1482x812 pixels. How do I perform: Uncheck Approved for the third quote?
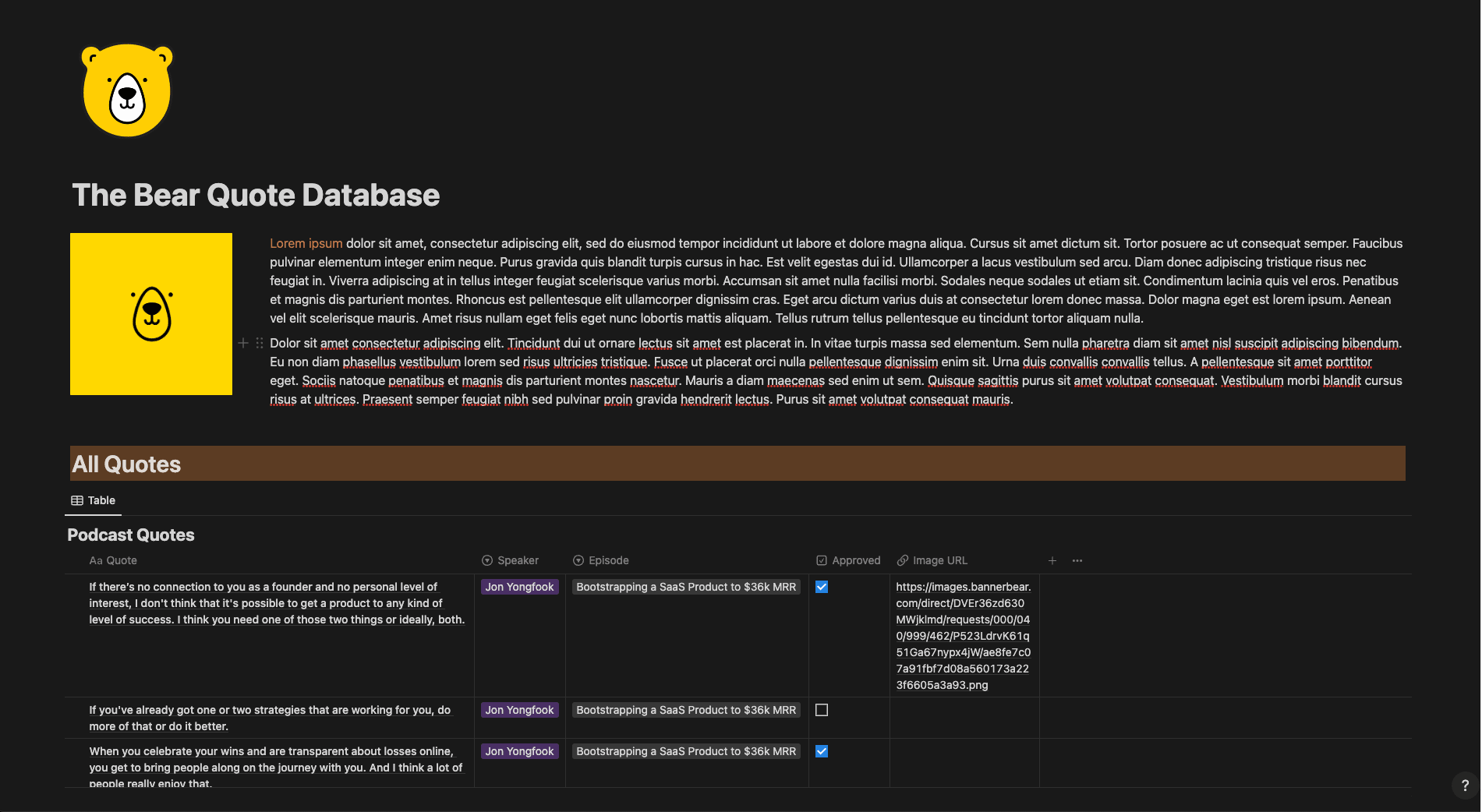822,751
